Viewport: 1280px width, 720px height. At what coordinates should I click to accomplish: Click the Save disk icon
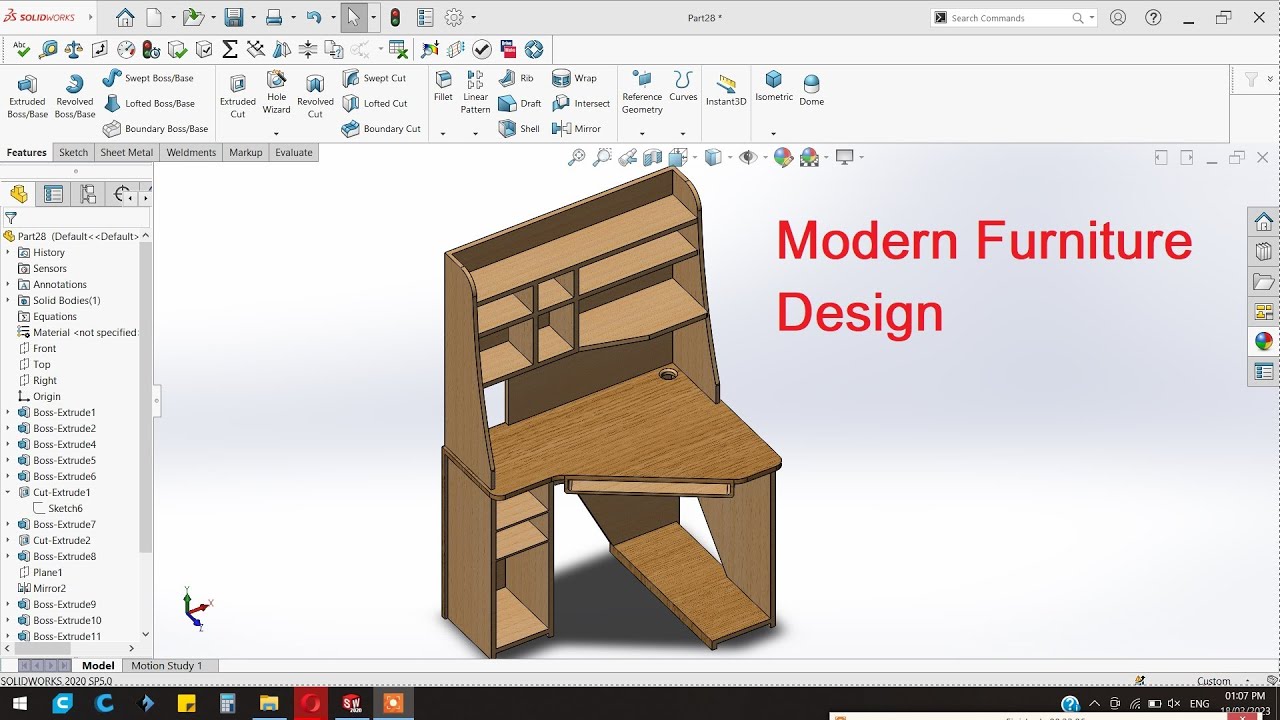pyautogui.click(x=234, y=18)
